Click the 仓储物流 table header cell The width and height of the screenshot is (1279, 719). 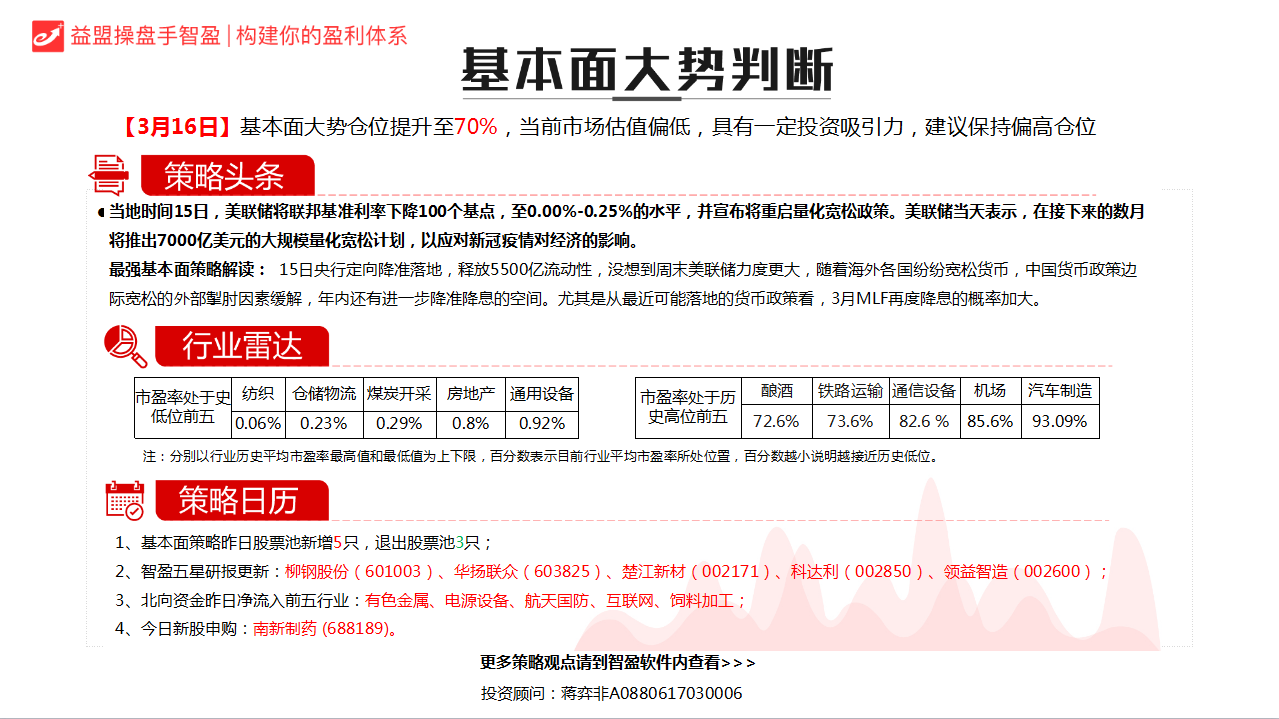(x=324, y=393)
